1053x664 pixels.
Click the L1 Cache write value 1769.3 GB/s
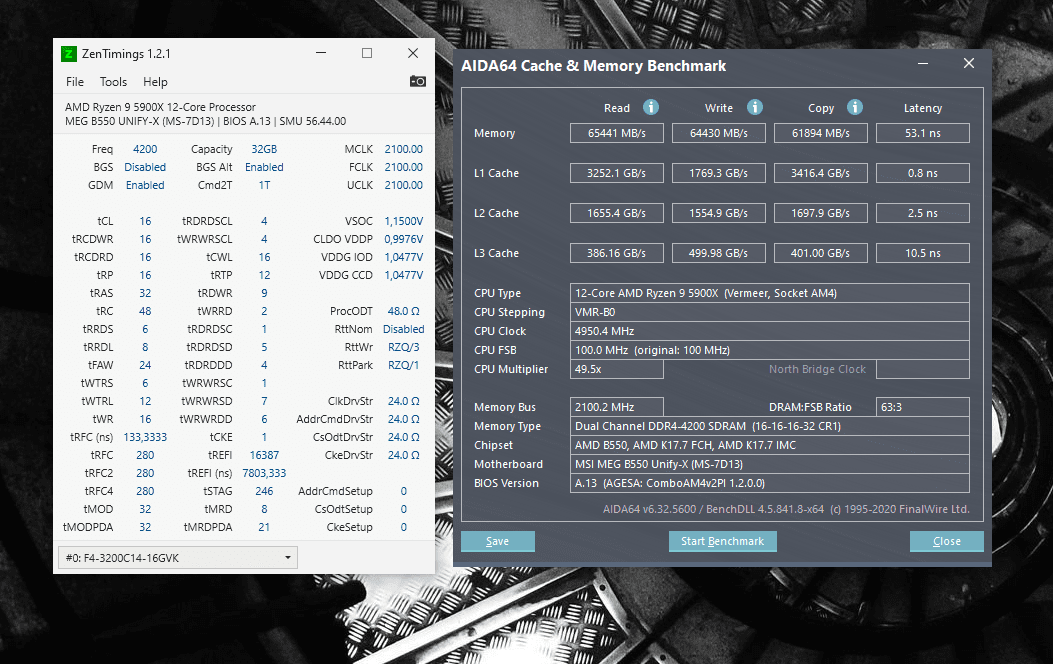click(719, 173)
